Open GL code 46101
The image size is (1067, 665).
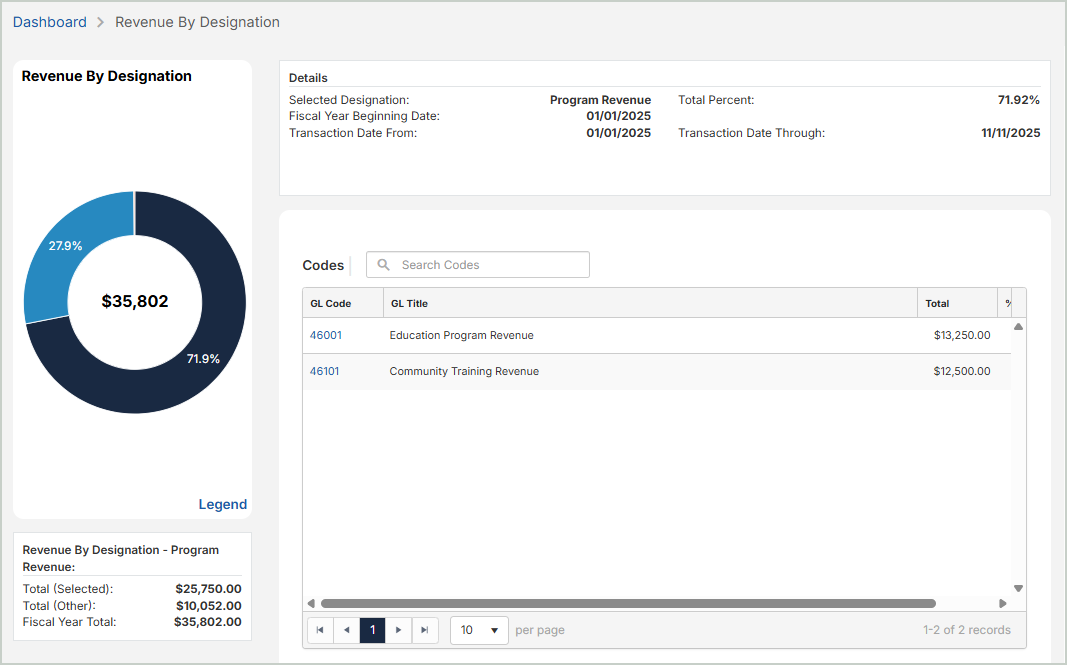(325, 371)
